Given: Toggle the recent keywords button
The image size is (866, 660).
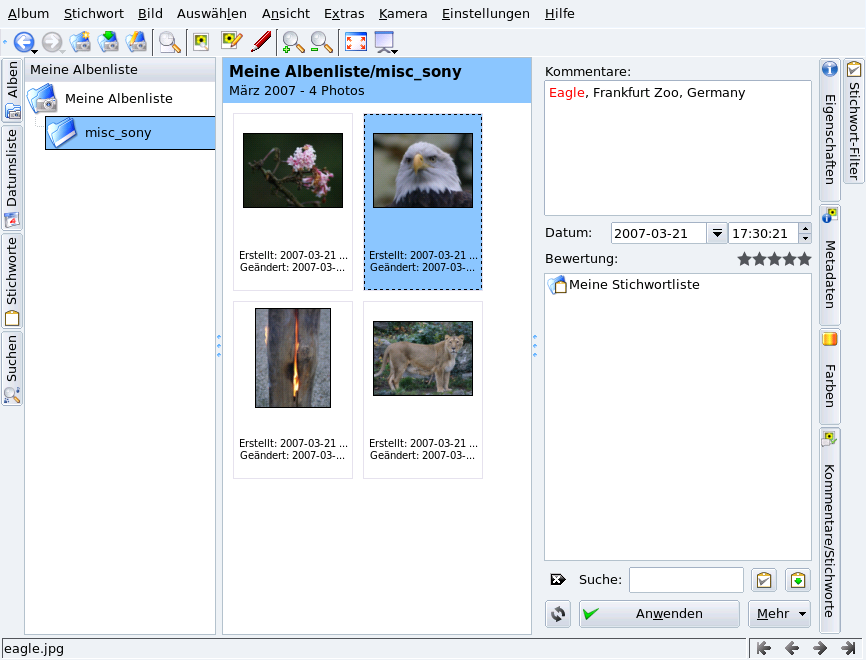Looking at the screenshot, I should click(797, 580).
